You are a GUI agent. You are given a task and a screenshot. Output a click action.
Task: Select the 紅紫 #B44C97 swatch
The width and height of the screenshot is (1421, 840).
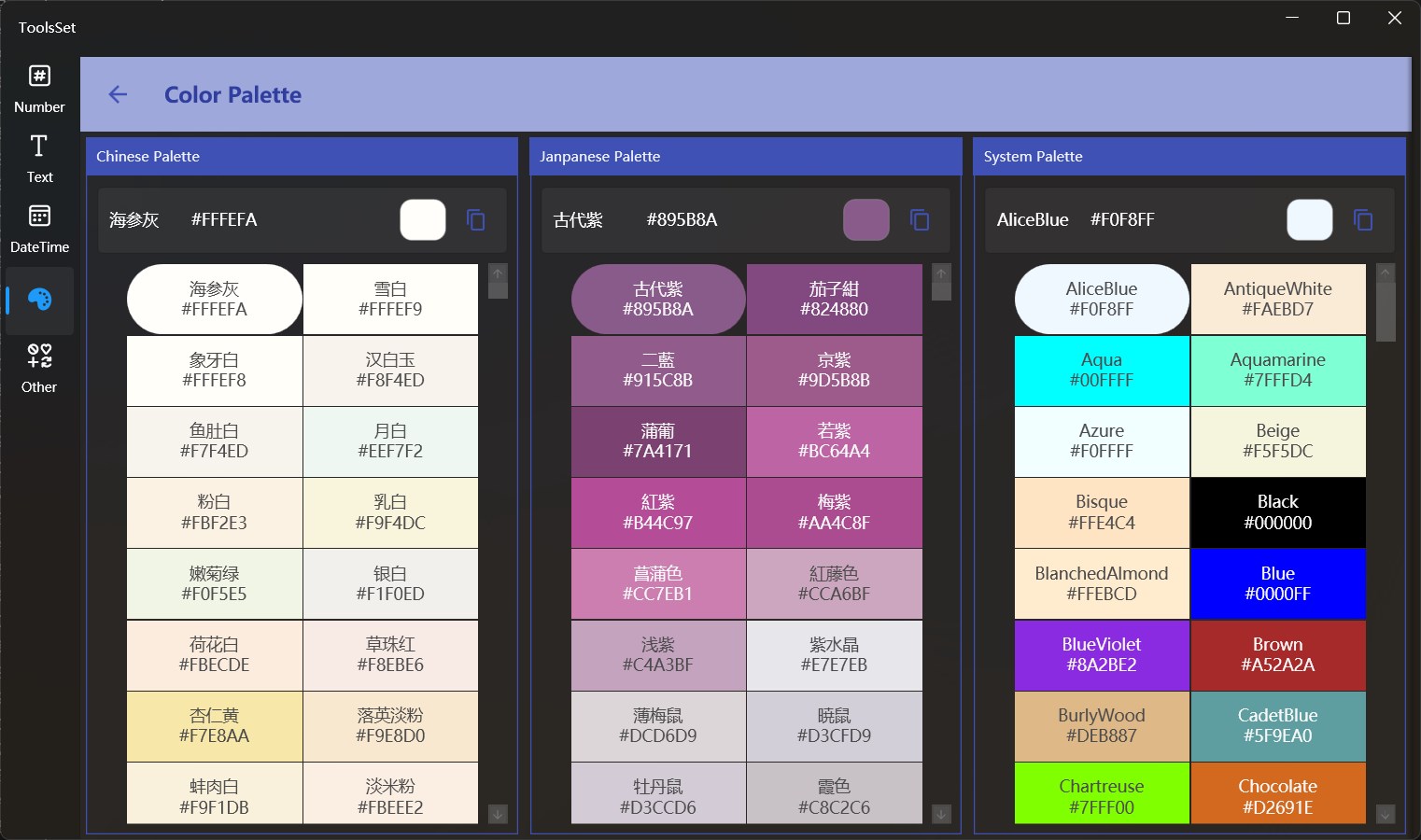658,512
